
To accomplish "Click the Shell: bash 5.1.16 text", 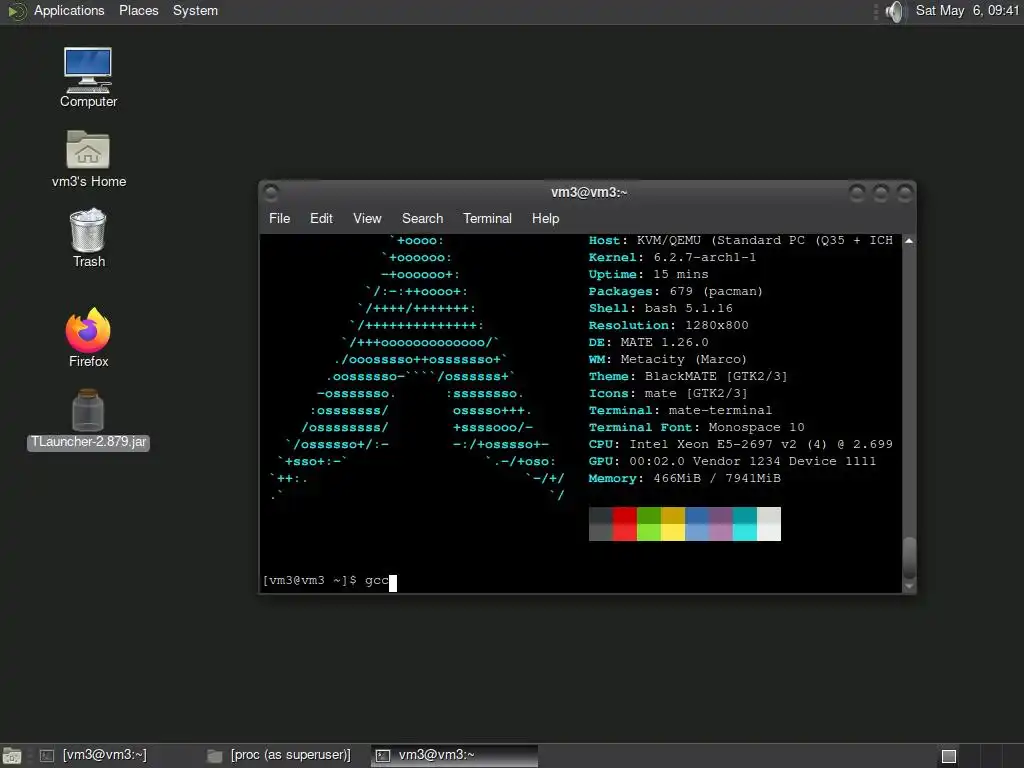I will click(x=660, y=308).
